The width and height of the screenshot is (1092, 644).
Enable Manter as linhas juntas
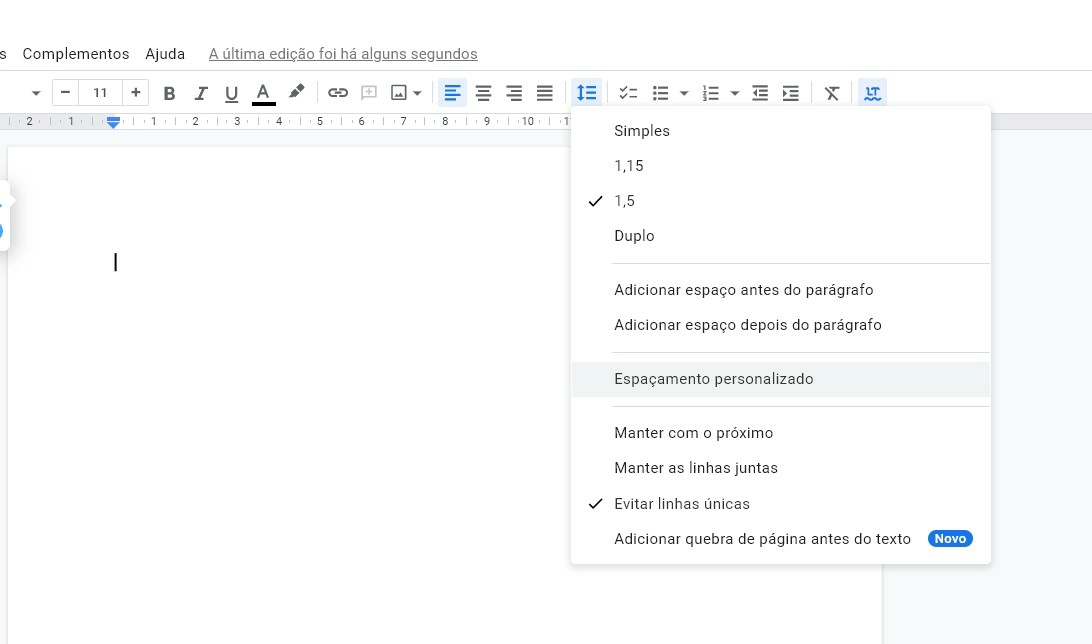click(781, 469)
